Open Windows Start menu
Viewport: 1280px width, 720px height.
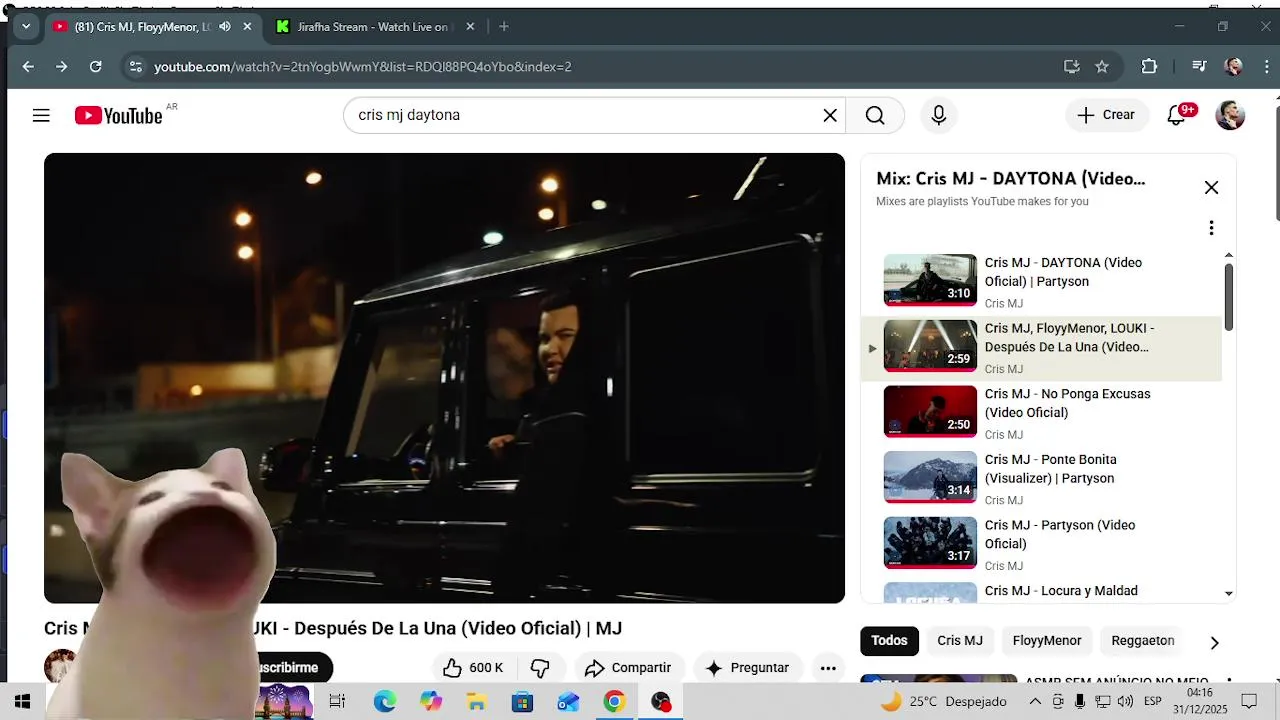22,702
